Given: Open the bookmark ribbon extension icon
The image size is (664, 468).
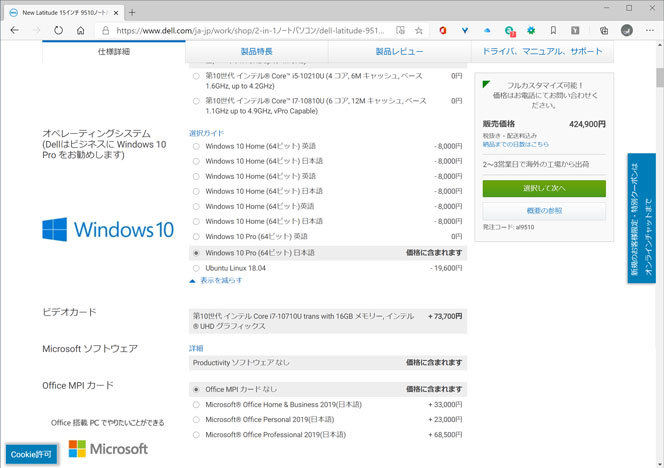Looking at the screenshot, I should 553,30.
